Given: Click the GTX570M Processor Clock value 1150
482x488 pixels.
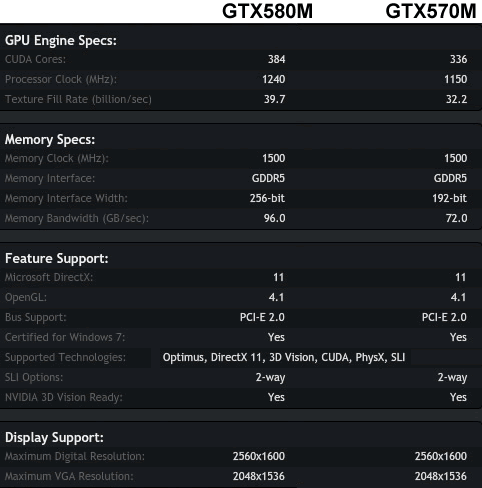Looking at the screenshot, I should coord(456,79).
